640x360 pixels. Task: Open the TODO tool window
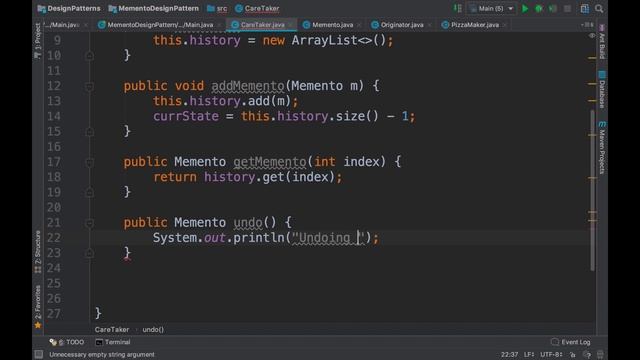click(x=67, y=342)
